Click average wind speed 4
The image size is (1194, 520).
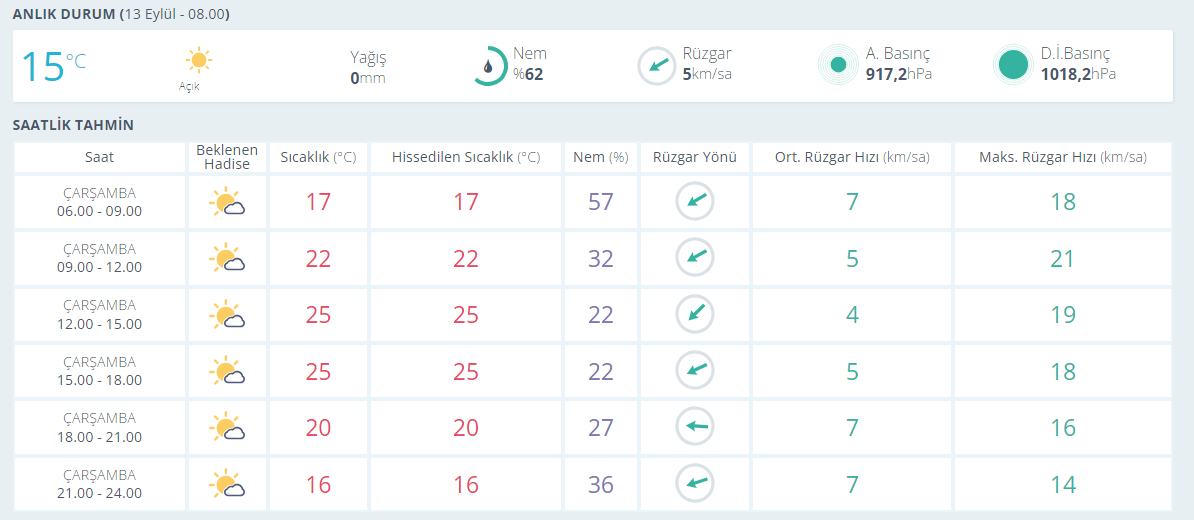click(x=852, y=315)
